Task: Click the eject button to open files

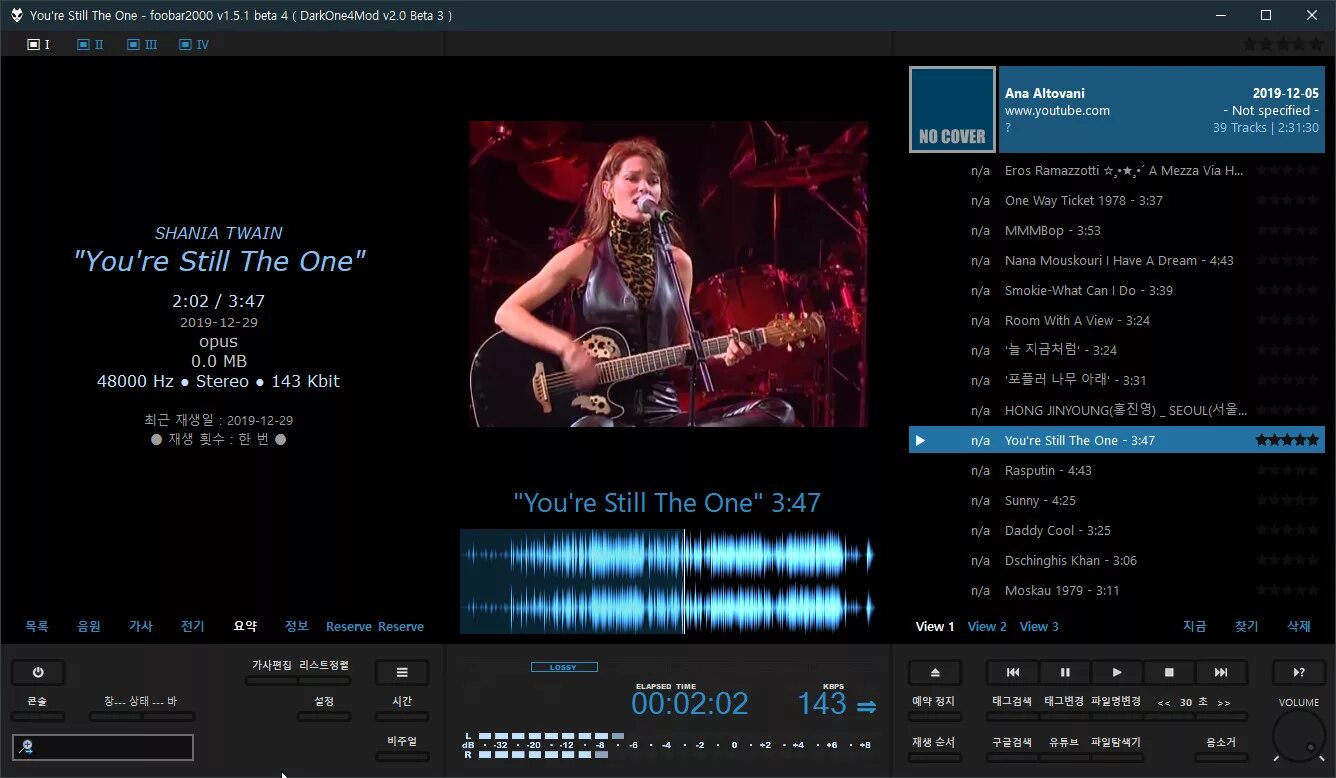Action: 935,673
